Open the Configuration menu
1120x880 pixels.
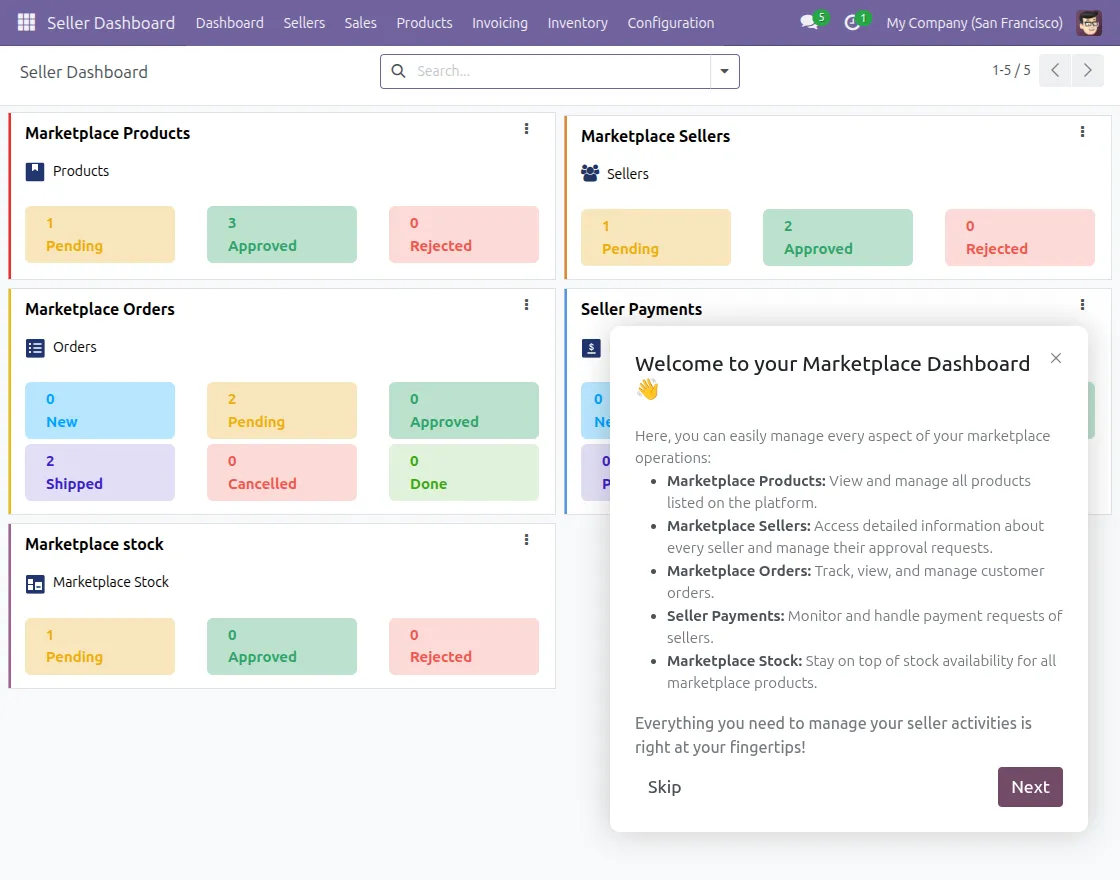click(670, 22)
